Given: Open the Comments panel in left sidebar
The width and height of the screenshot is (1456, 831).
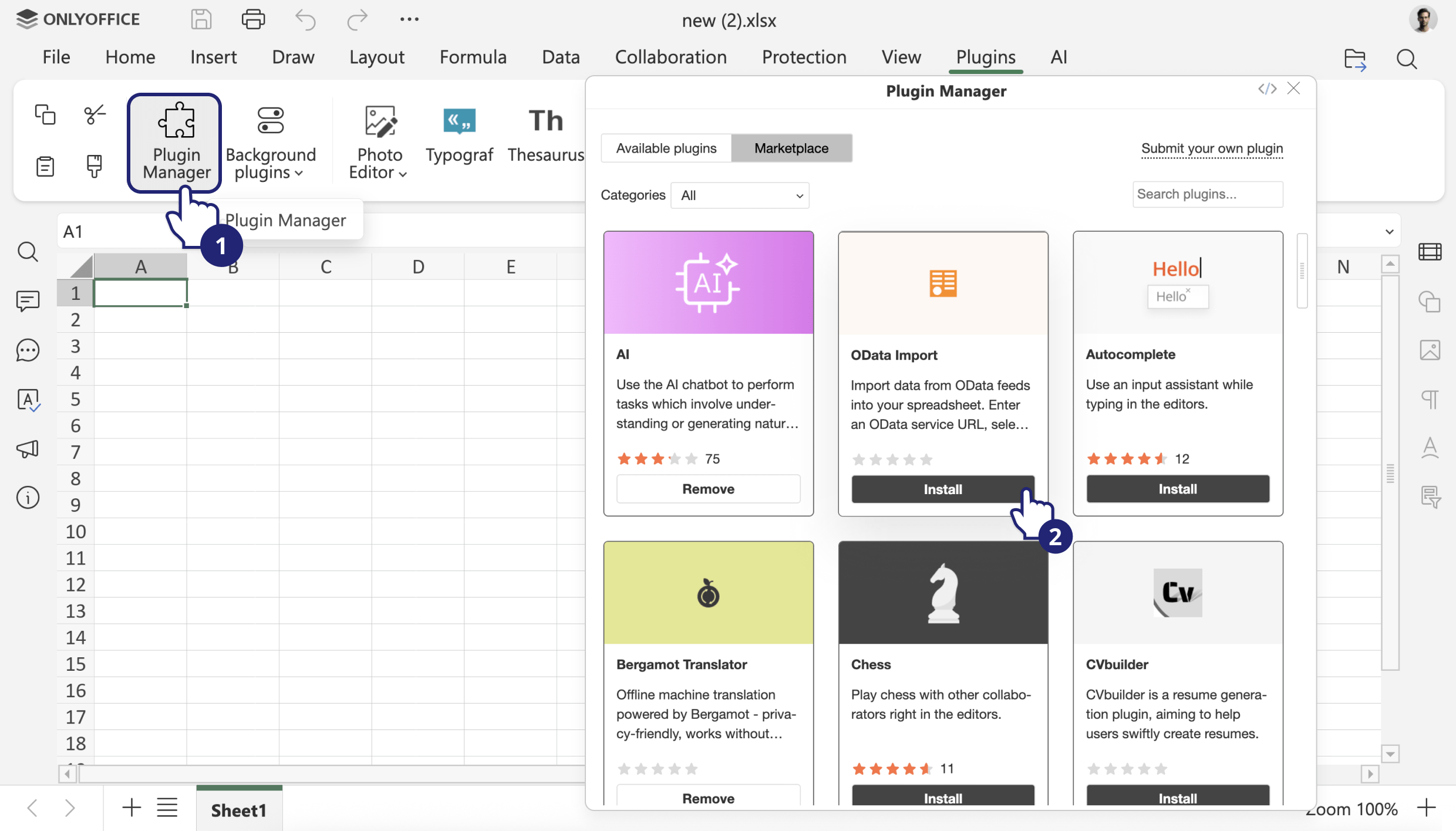Looking at the screenshot, I should (28, 301).
